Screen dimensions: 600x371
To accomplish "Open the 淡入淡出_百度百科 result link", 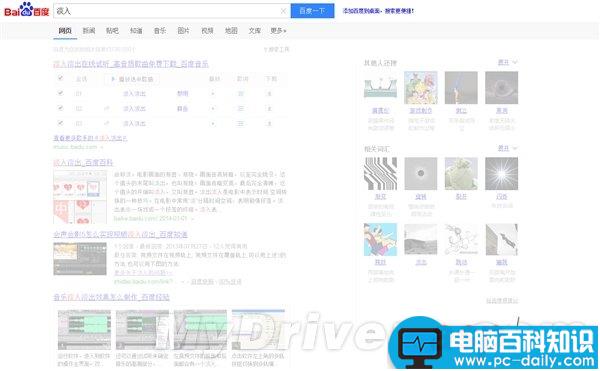I will (83, 163).
